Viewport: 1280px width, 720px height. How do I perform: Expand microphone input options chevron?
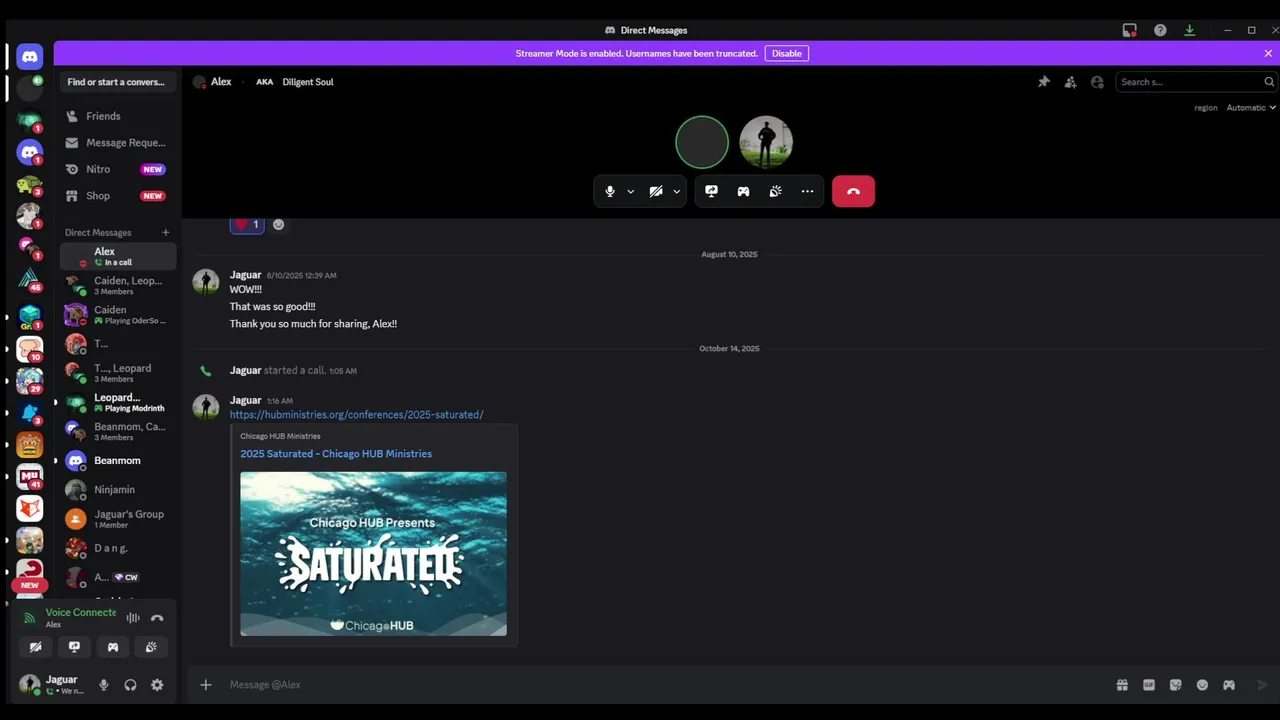(x=630, y=191)
